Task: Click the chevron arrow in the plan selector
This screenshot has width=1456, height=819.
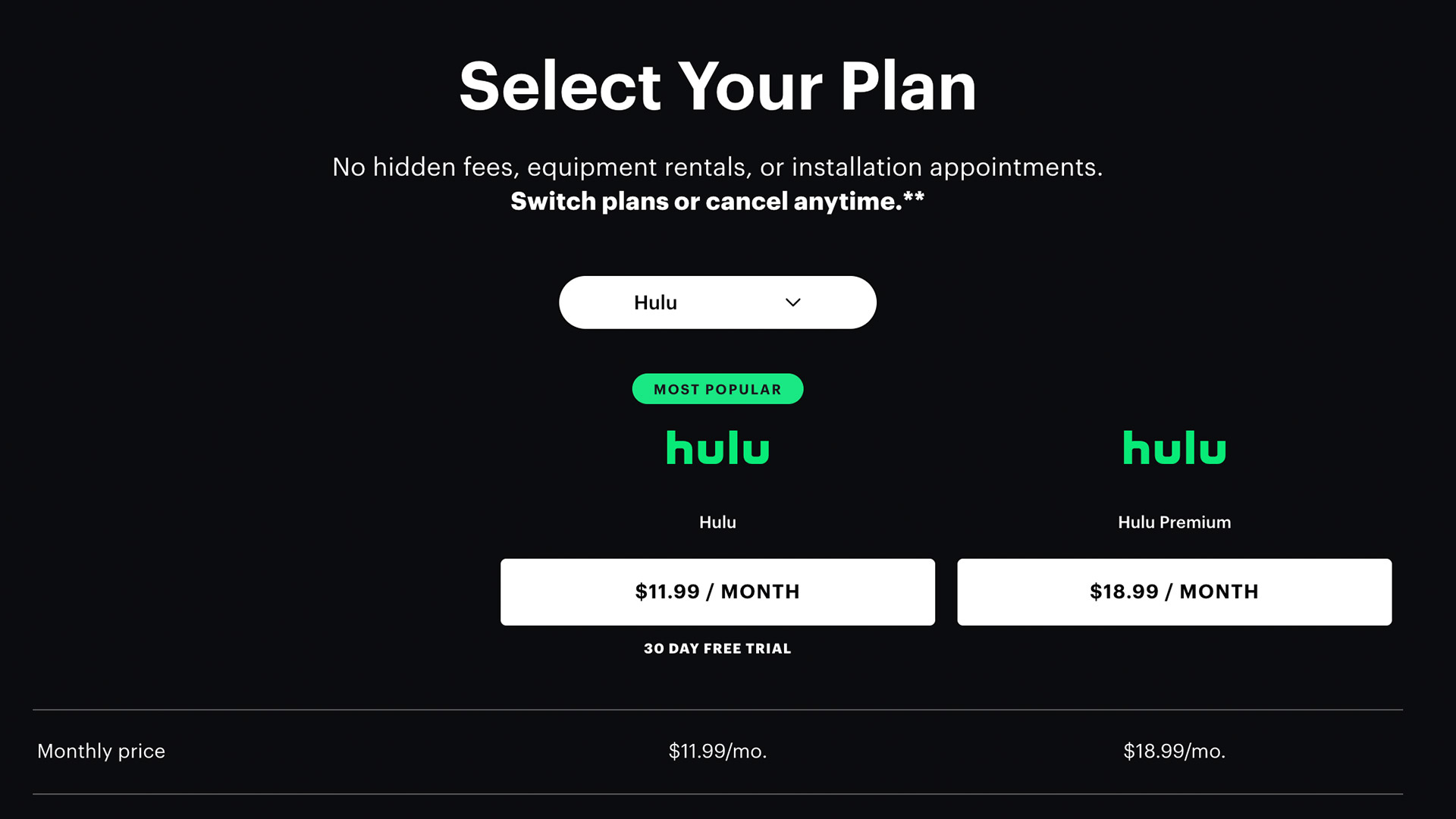Action: (x=792, y=303)
